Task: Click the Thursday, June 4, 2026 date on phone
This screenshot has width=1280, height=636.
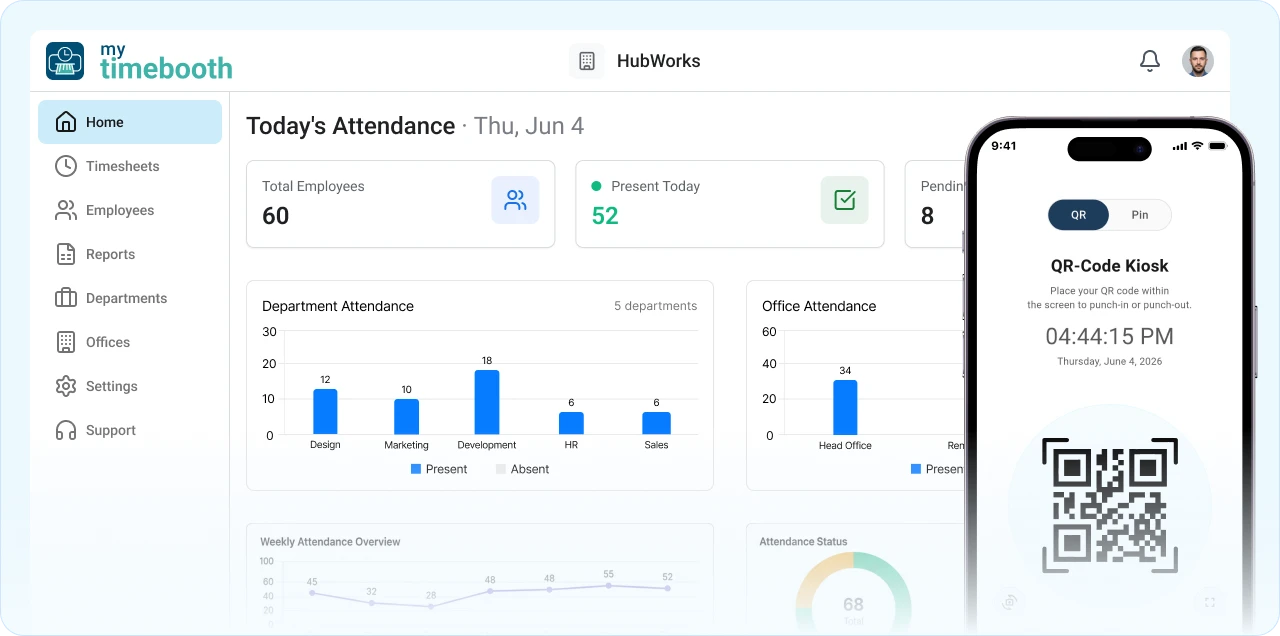Action: pyautogui.click(x=1110, y=361)
